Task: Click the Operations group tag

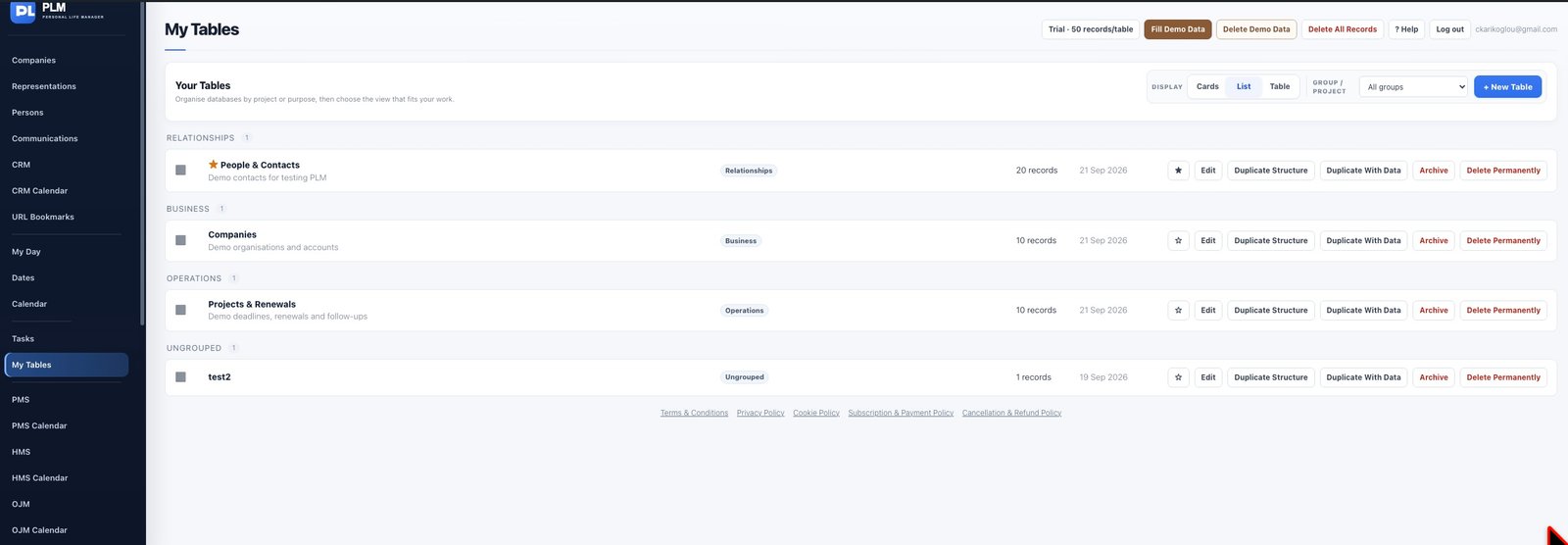Action: (x=744, y=311)
